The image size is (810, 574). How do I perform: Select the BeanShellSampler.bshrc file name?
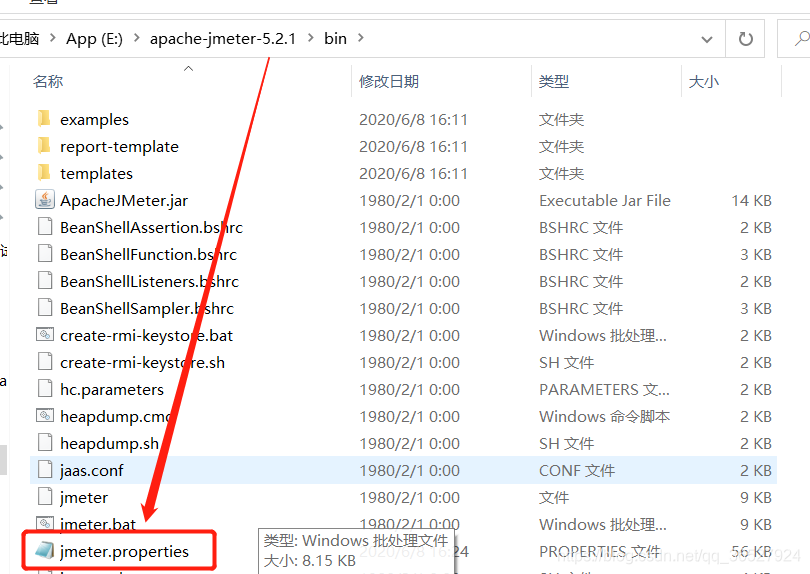(x=147, y=308)
